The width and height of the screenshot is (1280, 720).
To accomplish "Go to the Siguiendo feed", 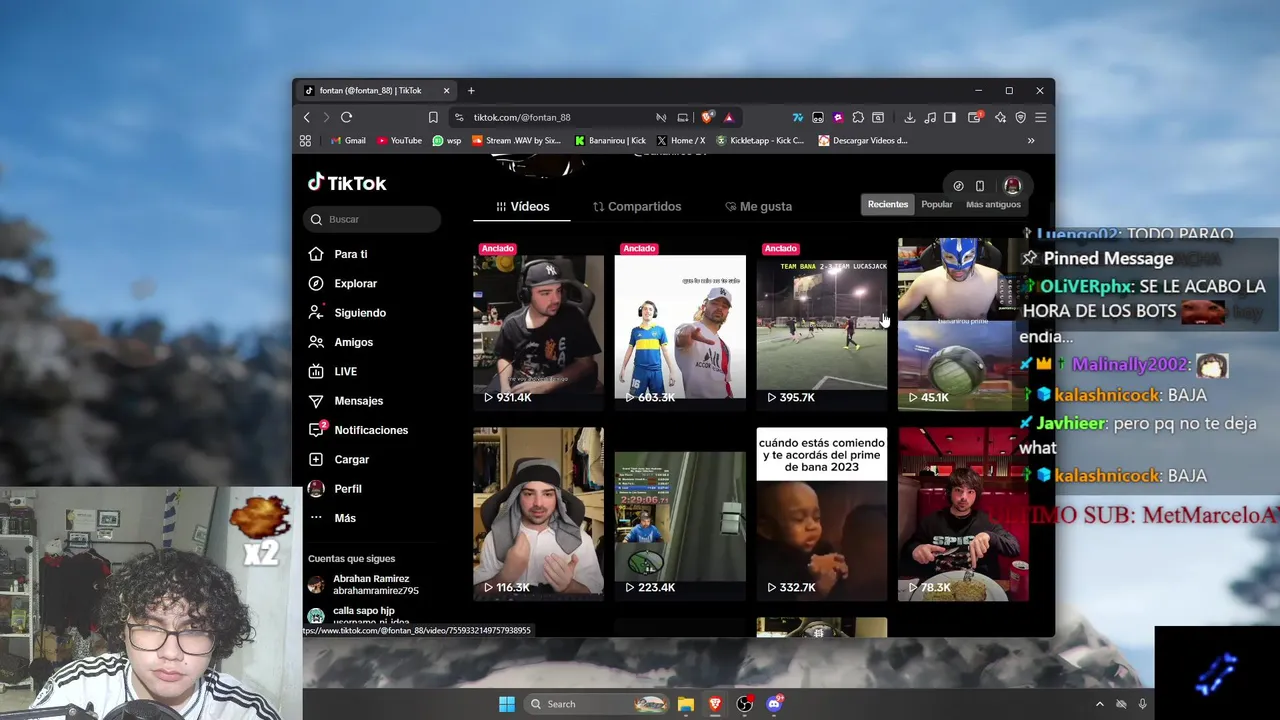I will pyautogui.click(x=359, y=313).
